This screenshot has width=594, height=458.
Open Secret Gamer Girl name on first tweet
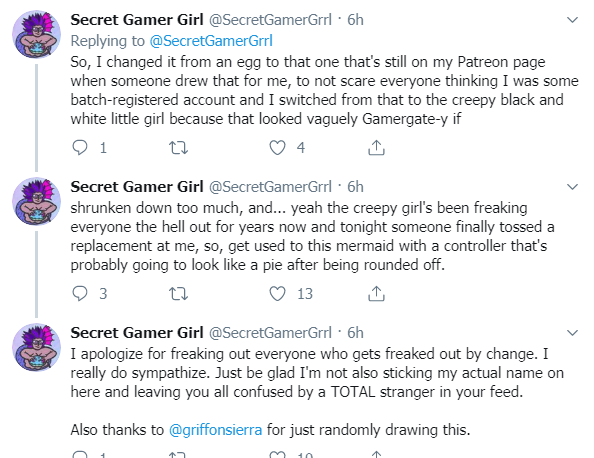137,20
